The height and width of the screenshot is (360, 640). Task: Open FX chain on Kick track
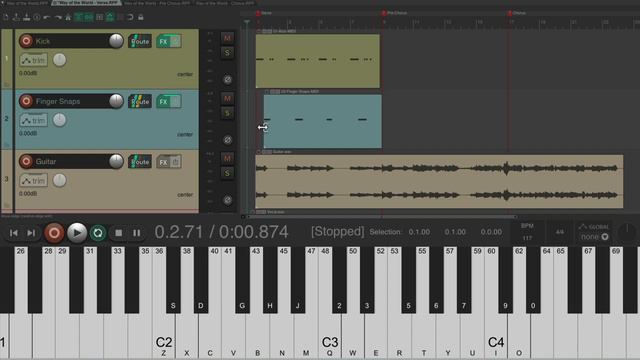[163, 41]
